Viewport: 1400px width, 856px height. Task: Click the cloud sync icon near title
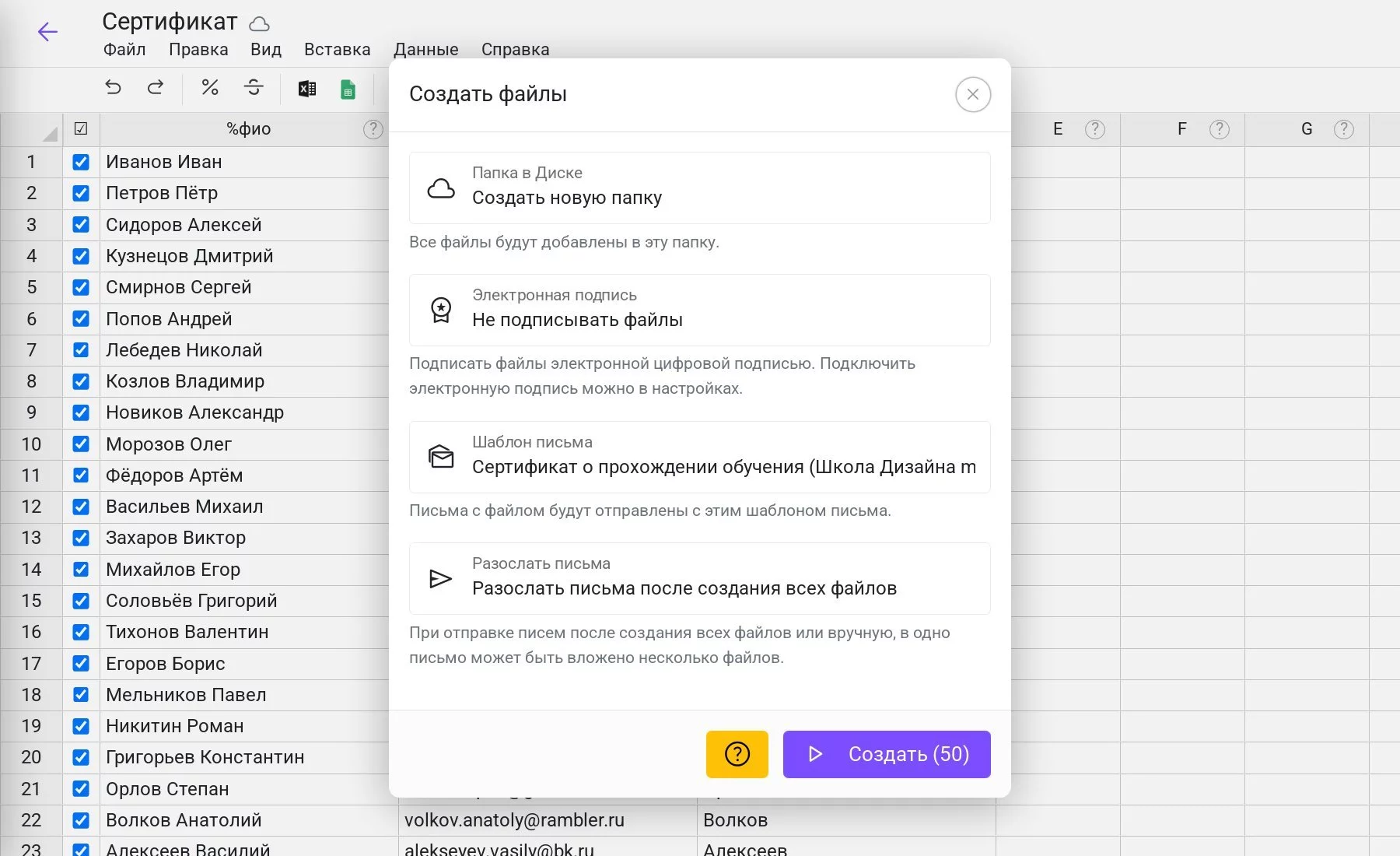[259, 24]
